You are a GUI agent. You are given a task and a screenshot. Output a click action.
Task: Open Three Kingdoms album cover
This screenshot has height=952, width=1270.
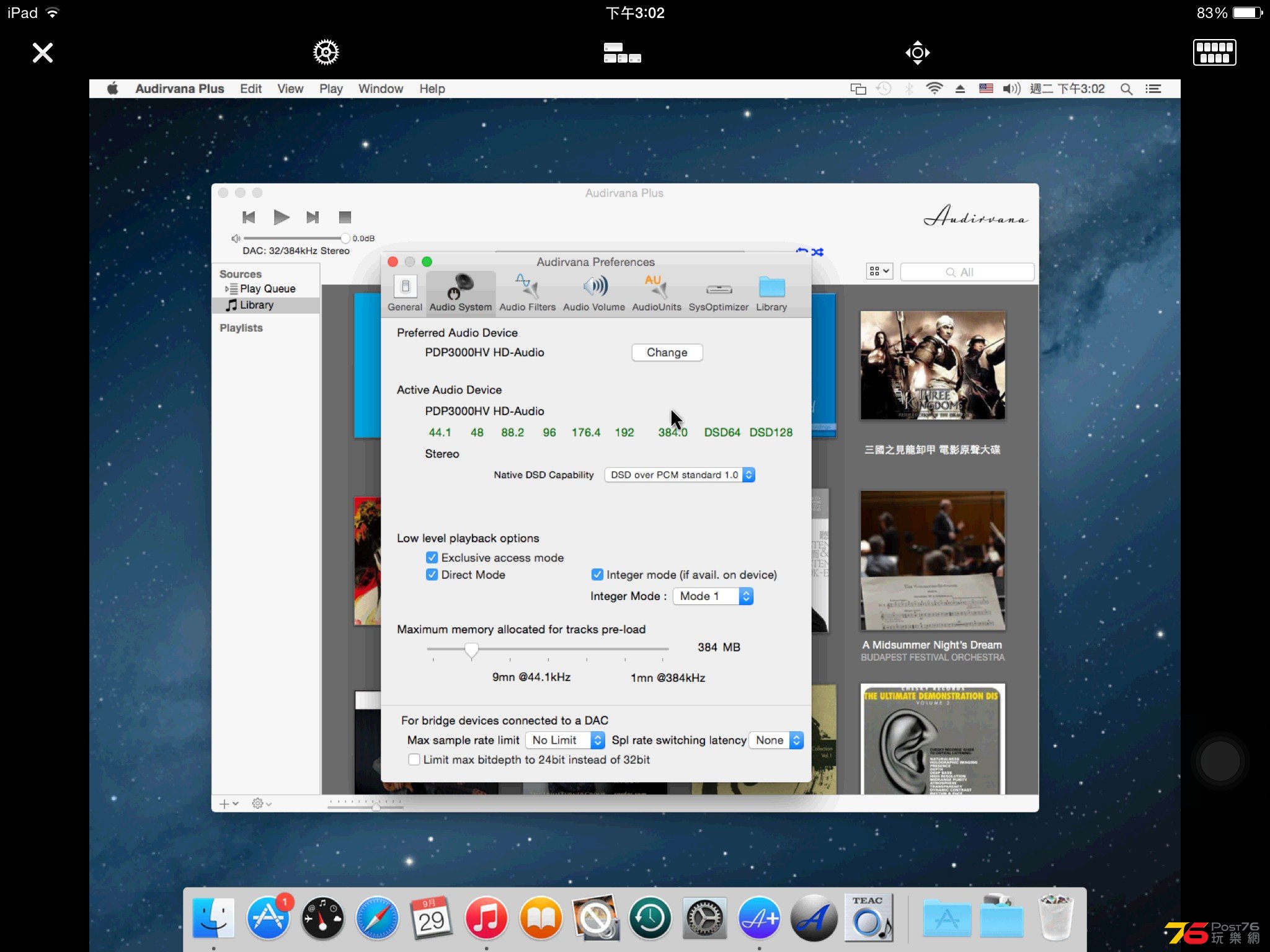933,366
